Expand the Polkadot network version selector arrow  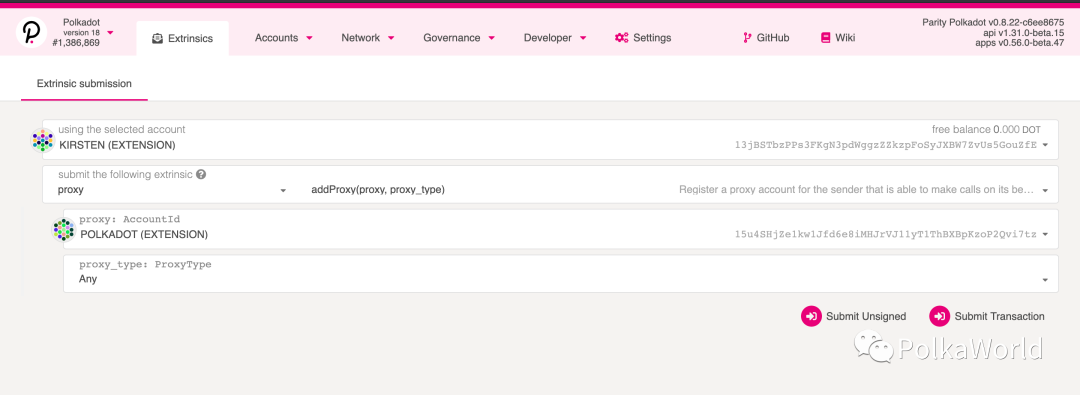point(110,33)
